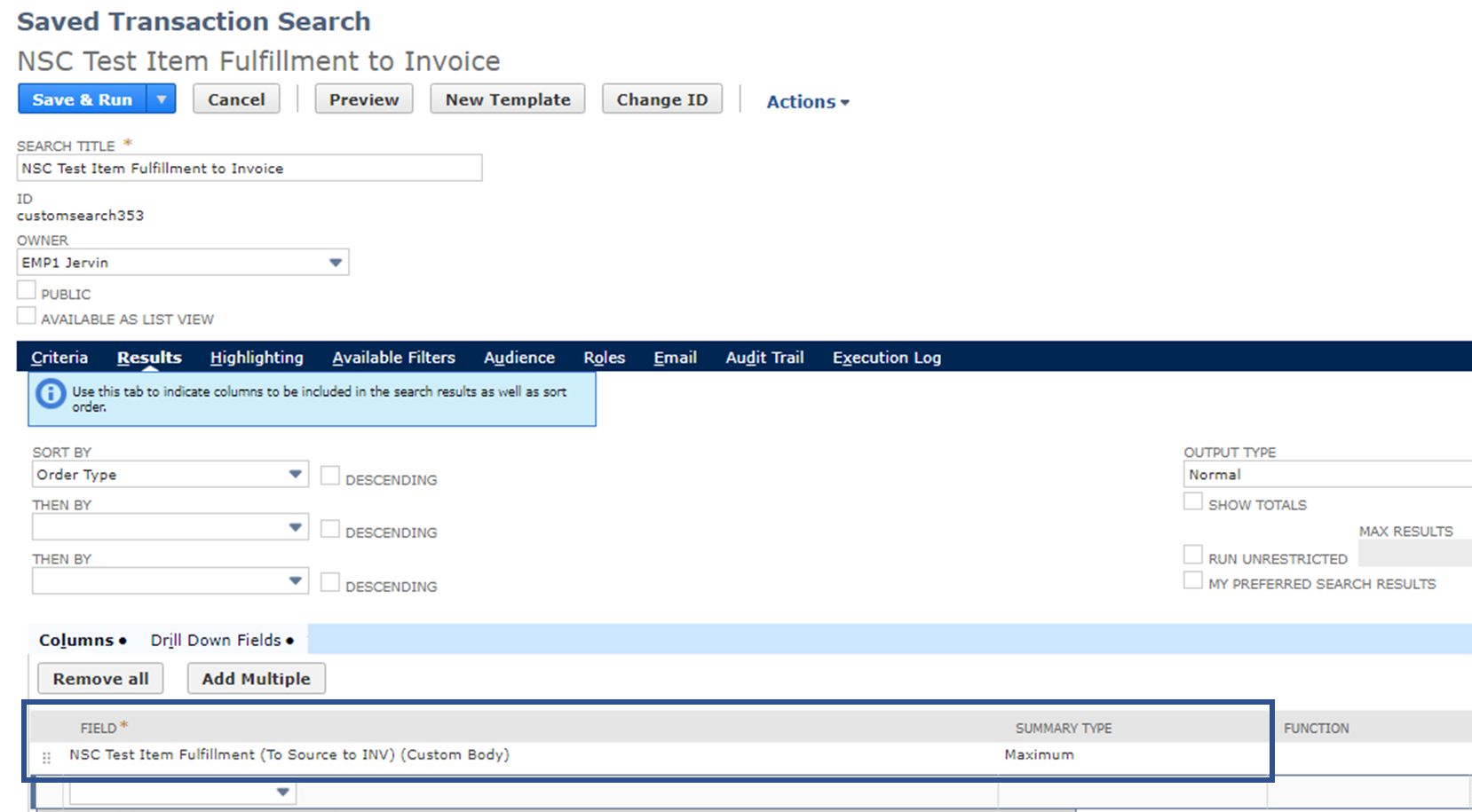Image resolution: width=1472 pixels, height=812 pixels.
Task: Click Remove all columns button
Action: 100,679
